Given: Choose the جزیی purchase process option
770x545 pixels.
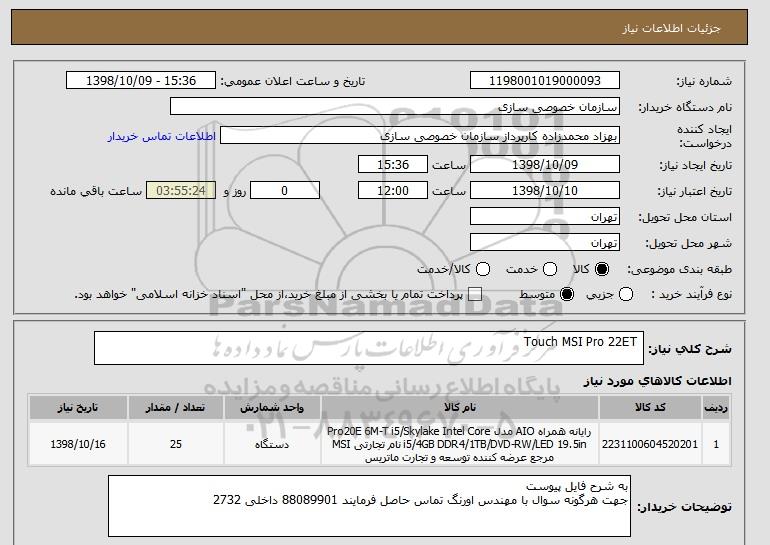Looking at the screenshot, I should tap(626, 295).
